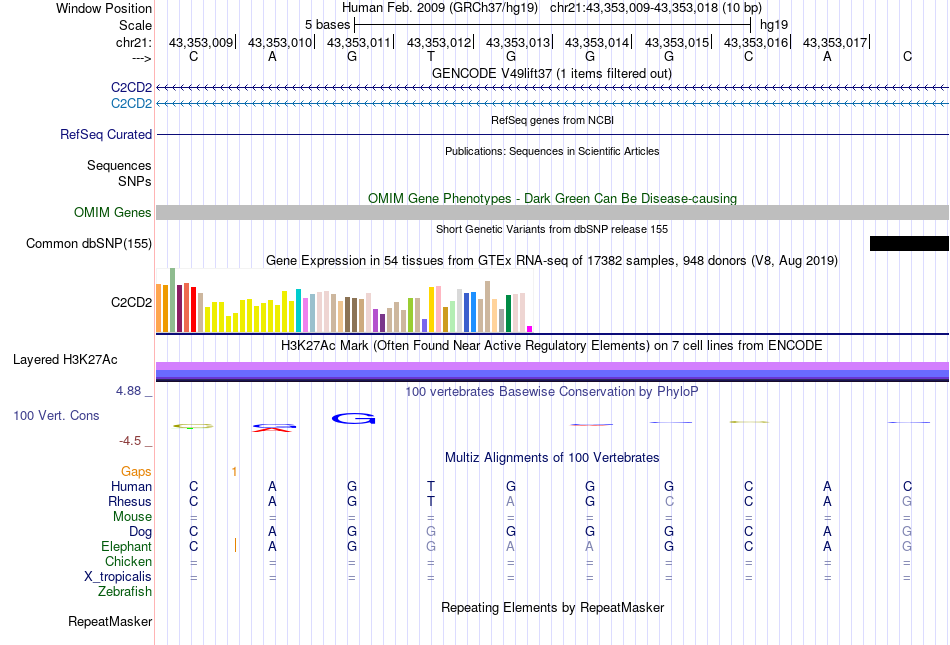
Task: Click the Multiz Alignments of 100 Vertebrates title
Action: (552, 457)
